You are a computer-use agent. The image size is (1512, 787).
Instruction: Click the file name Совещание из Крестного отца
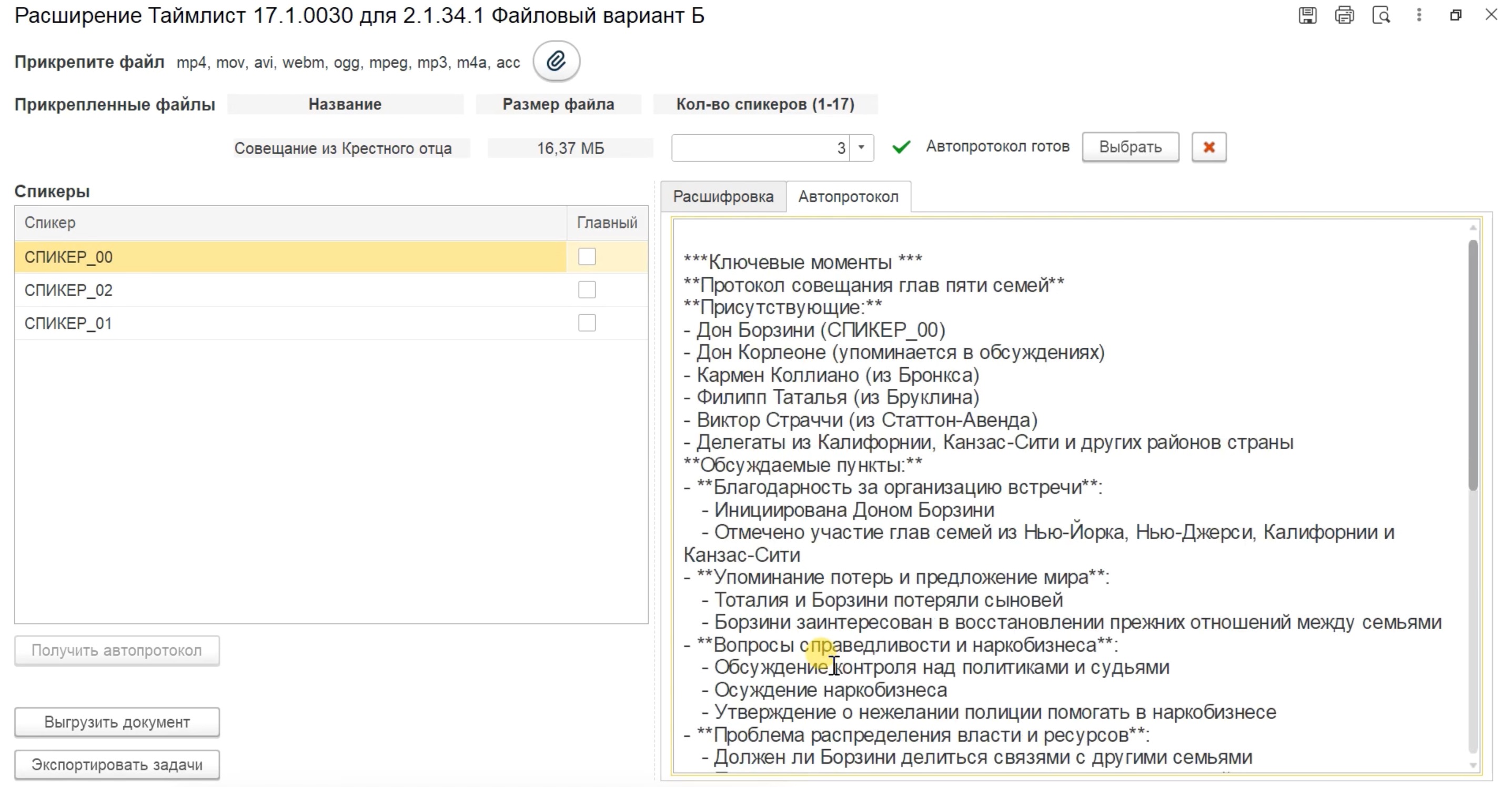click(344, 148)
